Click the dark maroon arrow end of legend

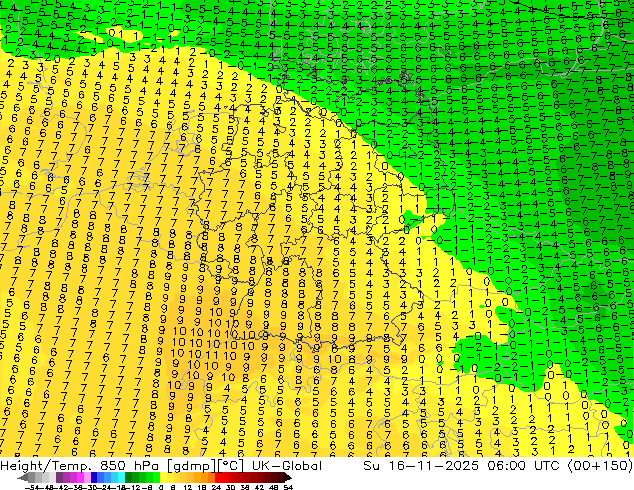[288, 478]
